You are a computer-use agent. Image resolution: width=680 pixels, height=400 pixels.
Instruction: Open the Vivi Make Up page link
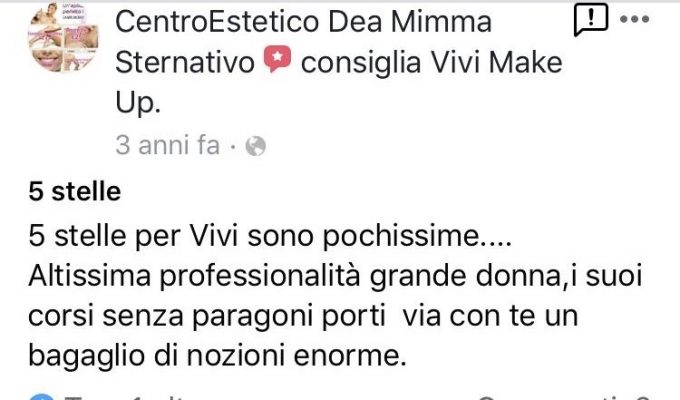(496, 62)
